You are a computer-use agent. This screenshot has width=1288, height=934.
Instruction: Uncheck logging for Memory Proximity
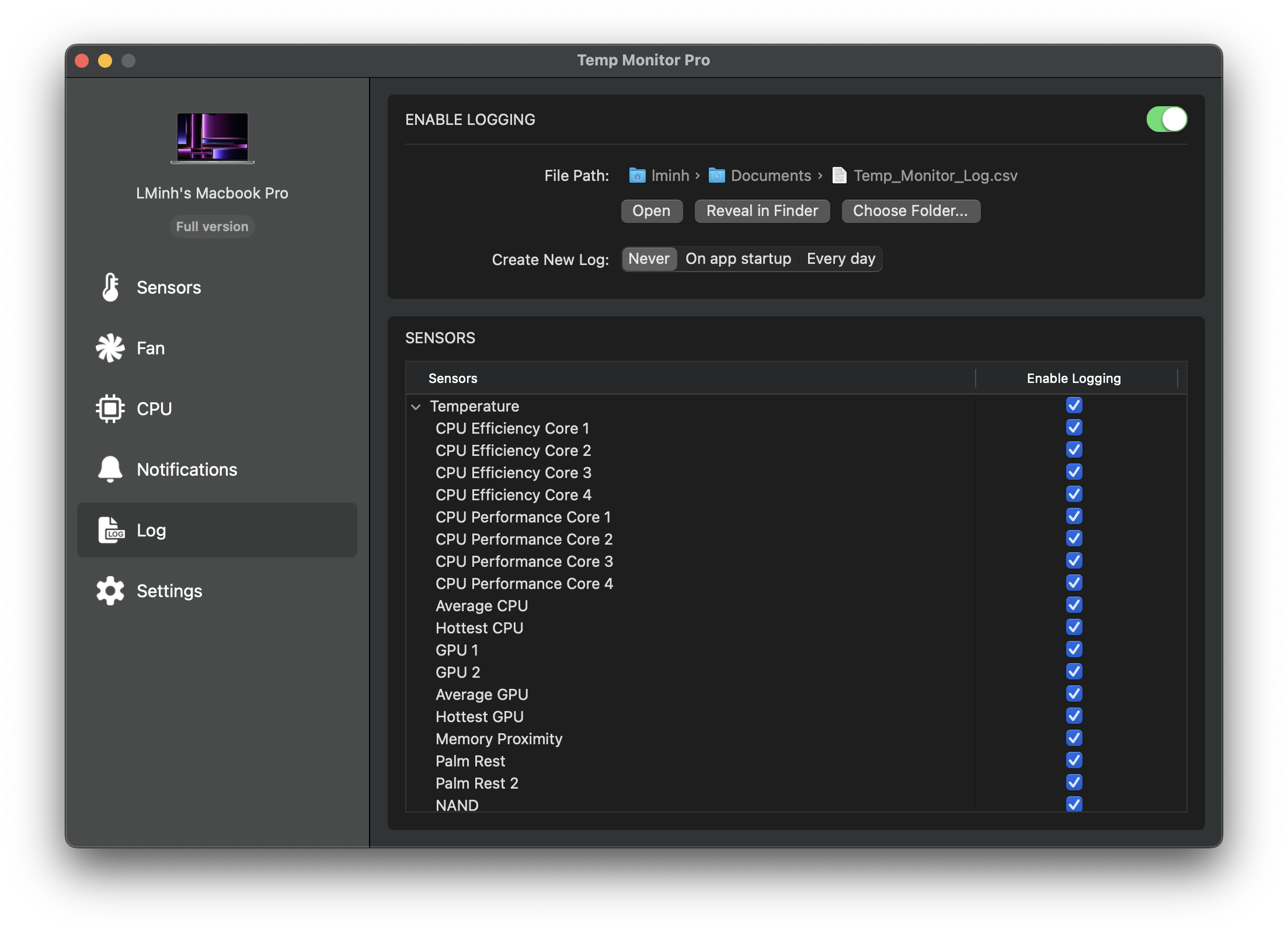tap(1074, 738)
